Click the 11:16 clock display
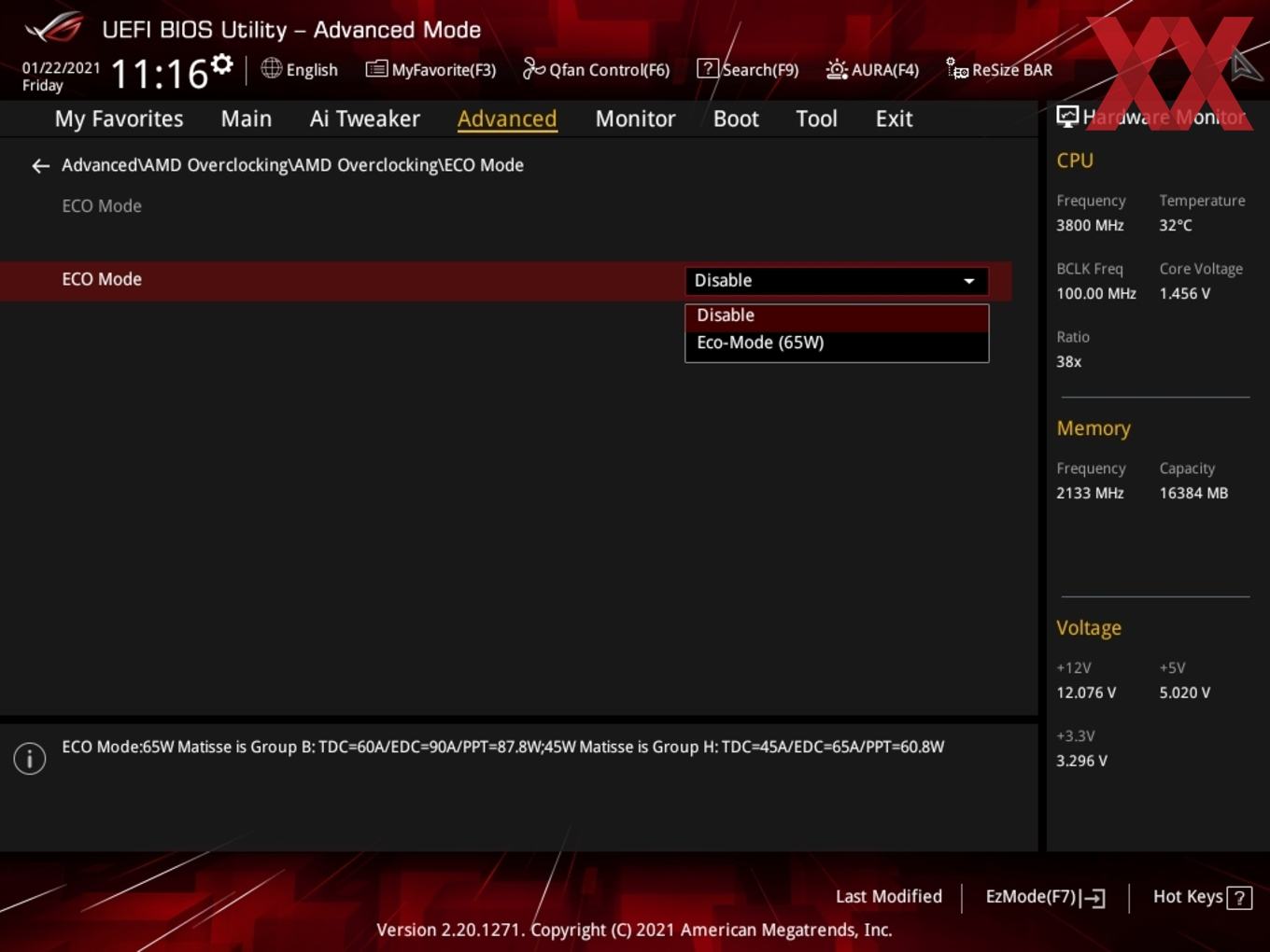Screen dimensions: 1270x952 pos(160,73)
